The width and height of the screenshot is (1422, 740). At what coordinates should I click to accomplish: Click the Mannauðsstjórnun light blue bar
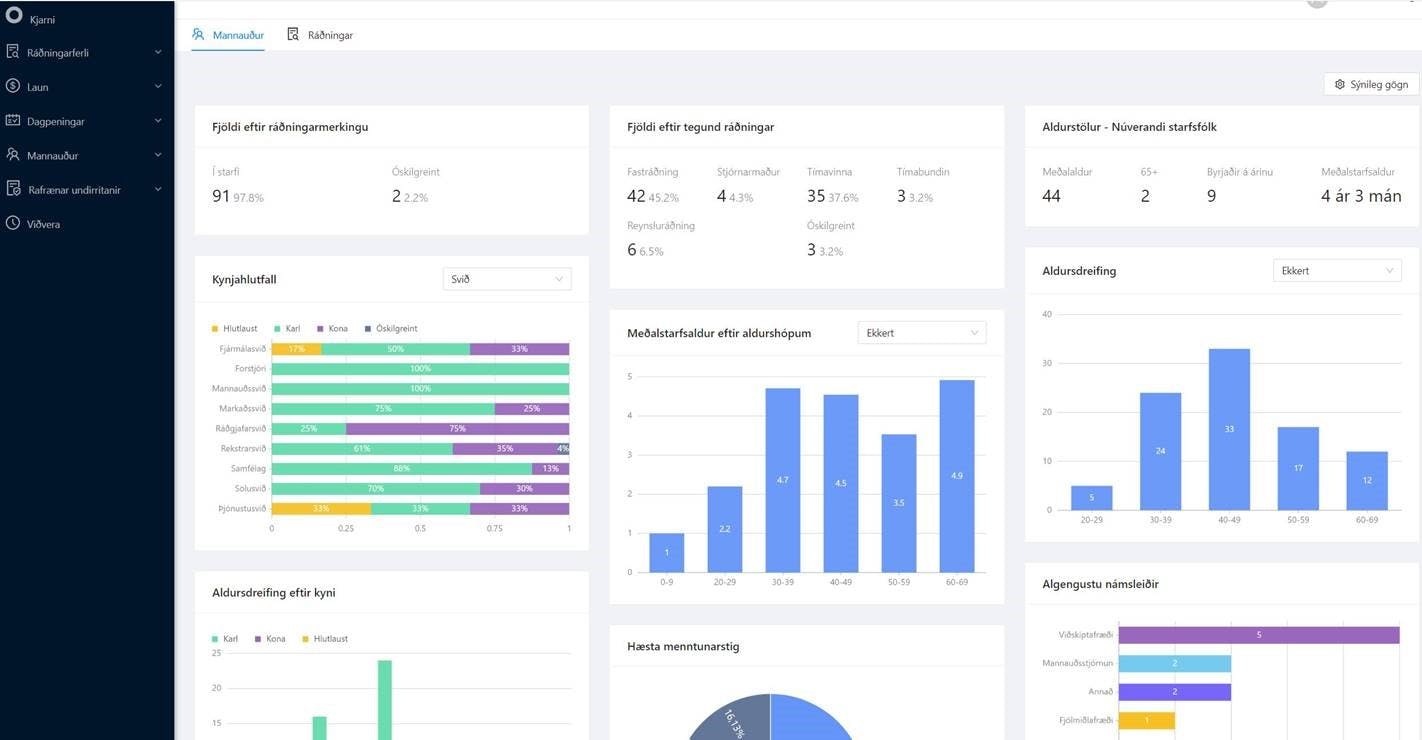pos(1175,663)
